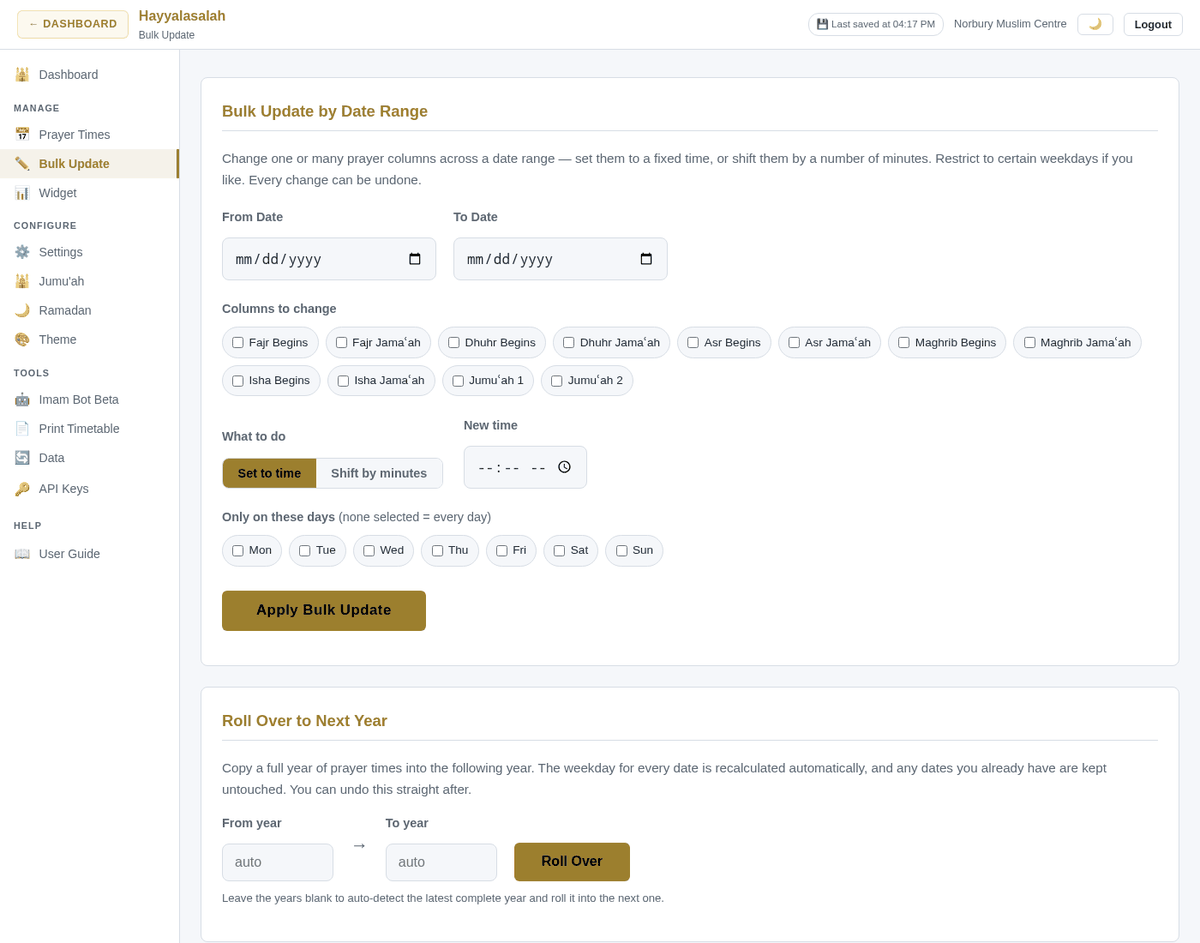Restrict update to Fri
This screenshot has width=1200, height=943.
(502, 550)
